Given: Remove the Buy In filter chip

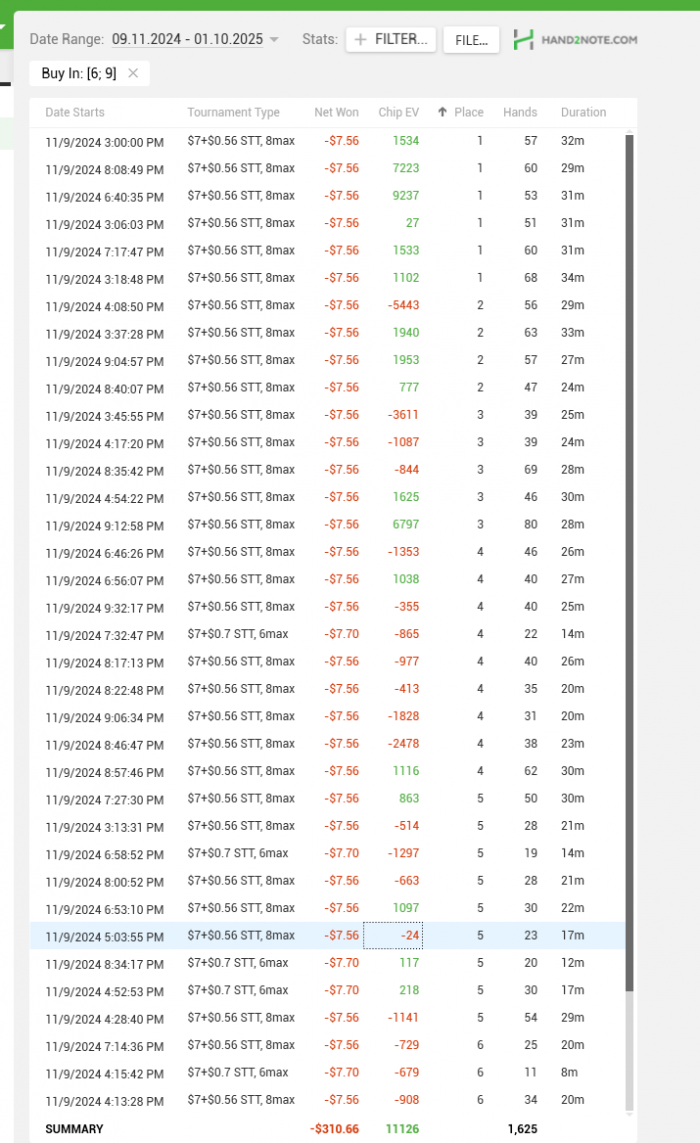Looking at the screenshot, I should [x=133, y=73].
